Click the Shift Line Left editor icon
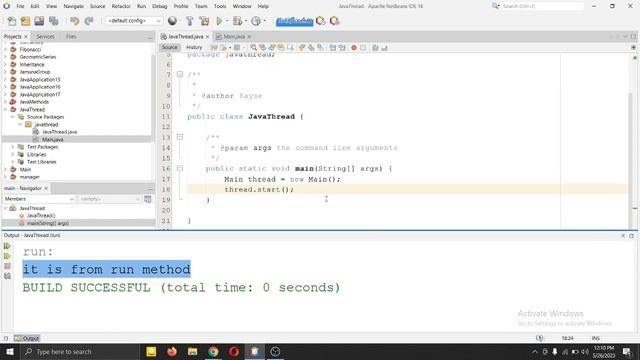 pos(333,48)
